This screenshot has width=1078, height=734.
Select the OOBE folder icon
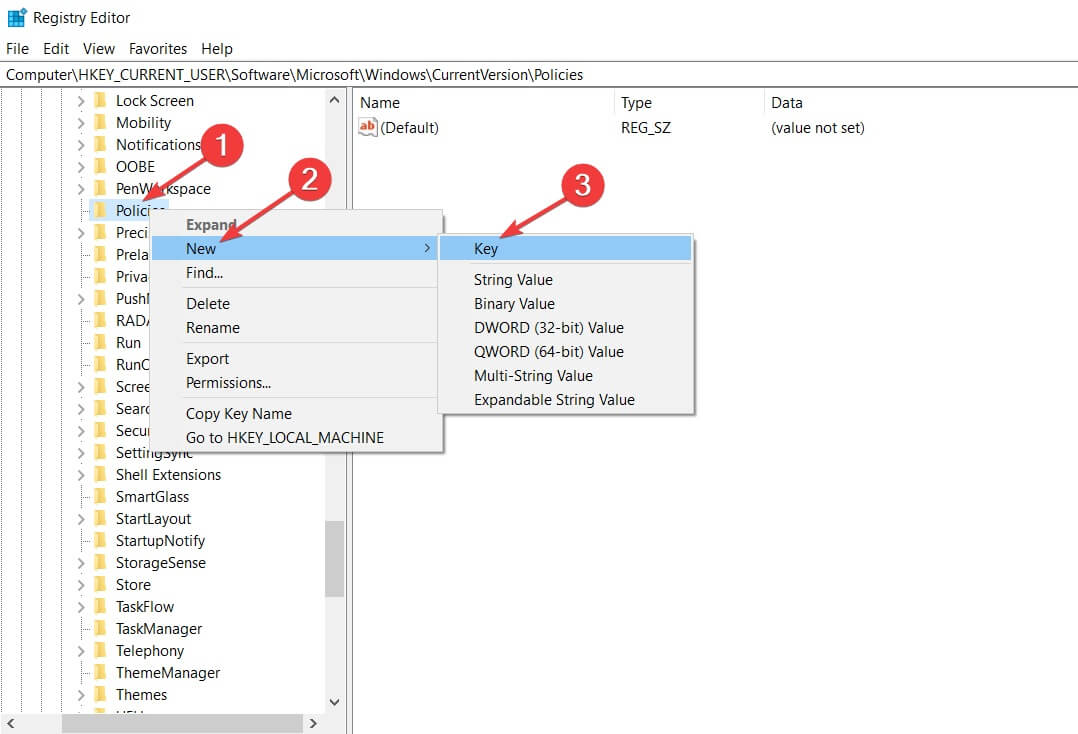tap(100, 167)
